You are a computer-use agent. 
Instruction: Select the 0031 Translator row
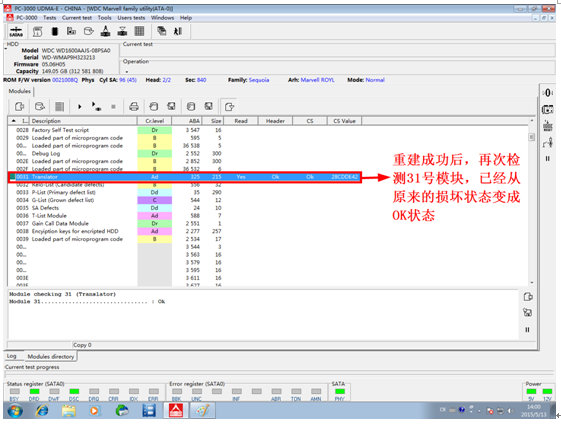click(x=184, y=177)
